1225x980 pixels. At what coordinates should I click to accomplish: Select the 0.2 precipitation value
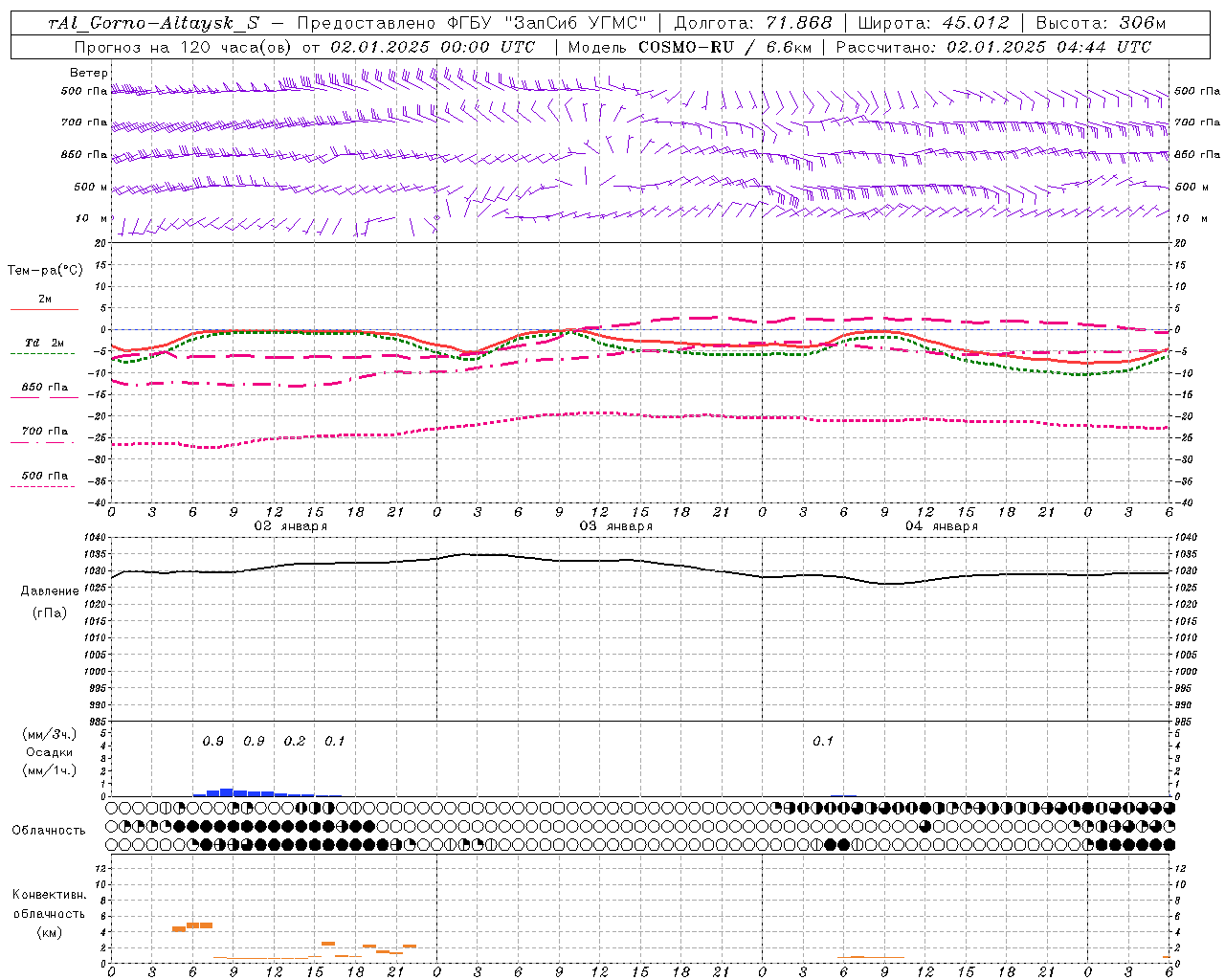click(295, 742)
